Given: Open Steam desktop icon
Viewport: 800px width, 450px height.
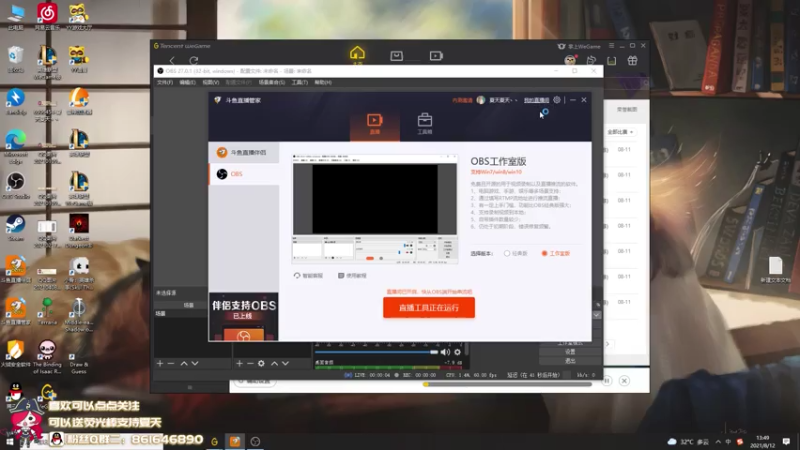Looking at the screenshot, I should coord(16,228).
